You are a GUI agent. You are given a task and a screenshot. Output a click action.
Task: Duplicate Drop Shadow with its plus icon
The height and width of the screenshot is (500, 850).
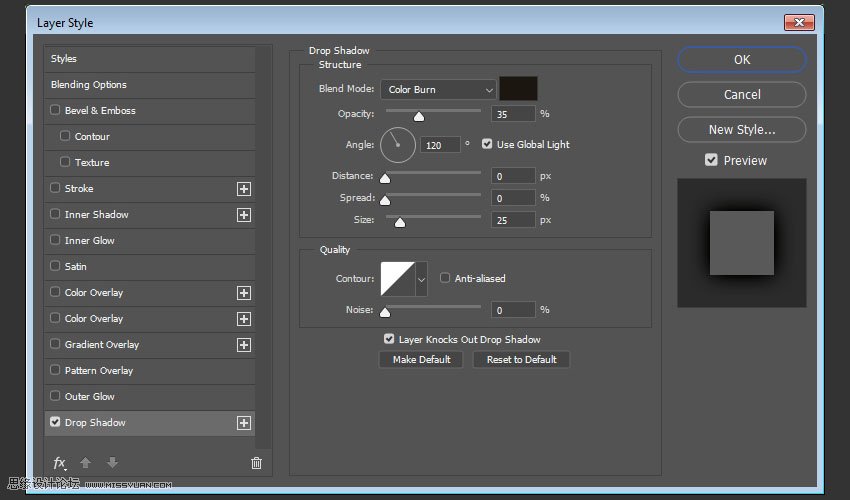tap(243, 423)
